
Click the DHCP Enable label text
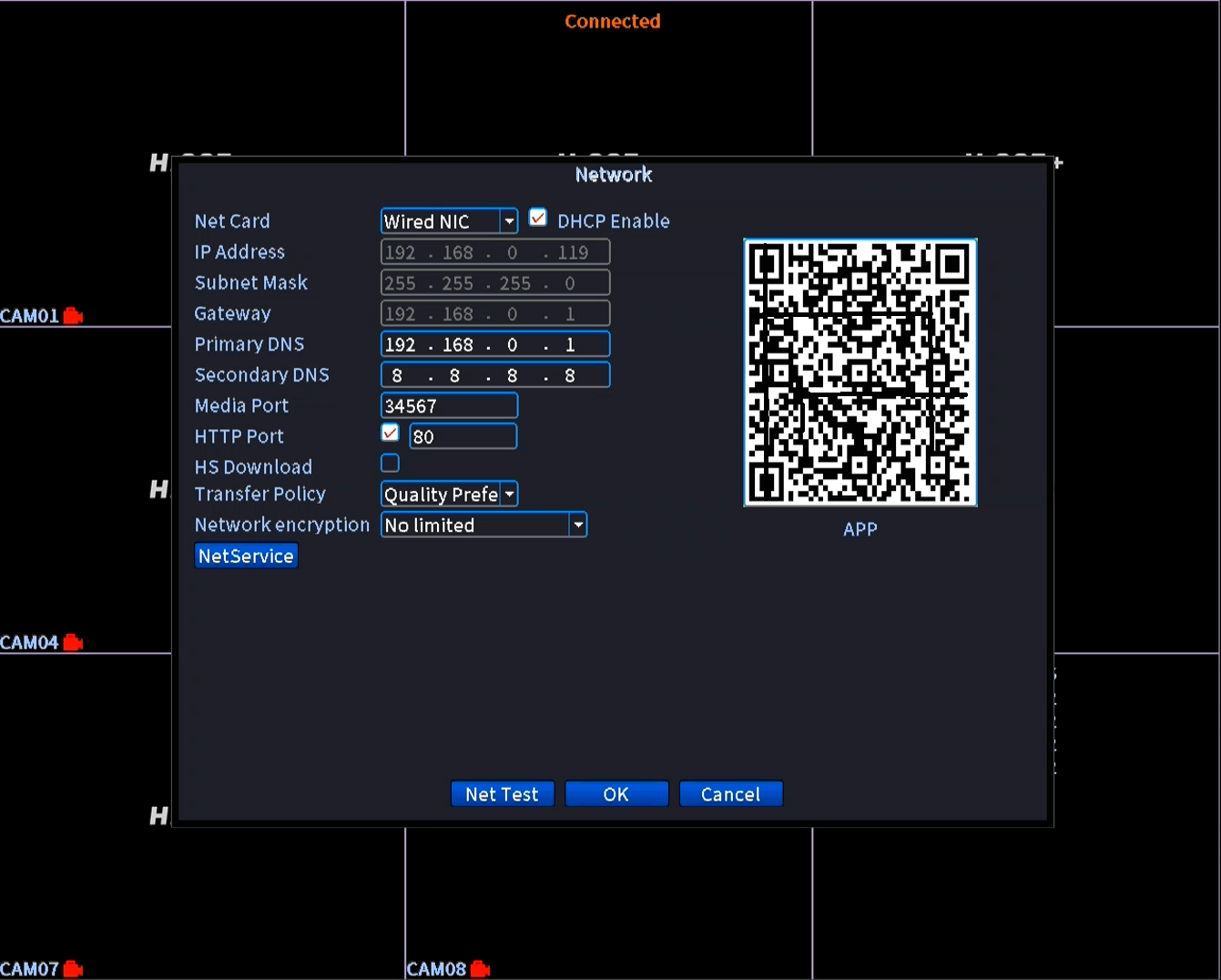[x=614, y=221]
